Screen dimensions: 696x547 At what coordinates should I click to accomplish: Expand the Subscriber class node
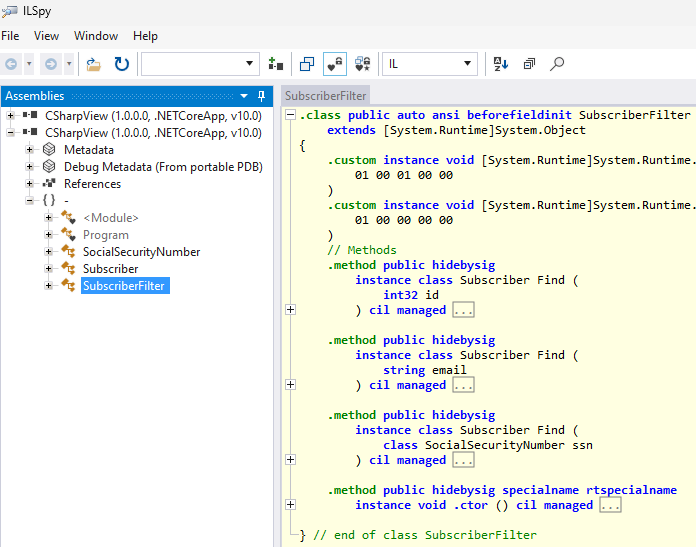point(49,269)
